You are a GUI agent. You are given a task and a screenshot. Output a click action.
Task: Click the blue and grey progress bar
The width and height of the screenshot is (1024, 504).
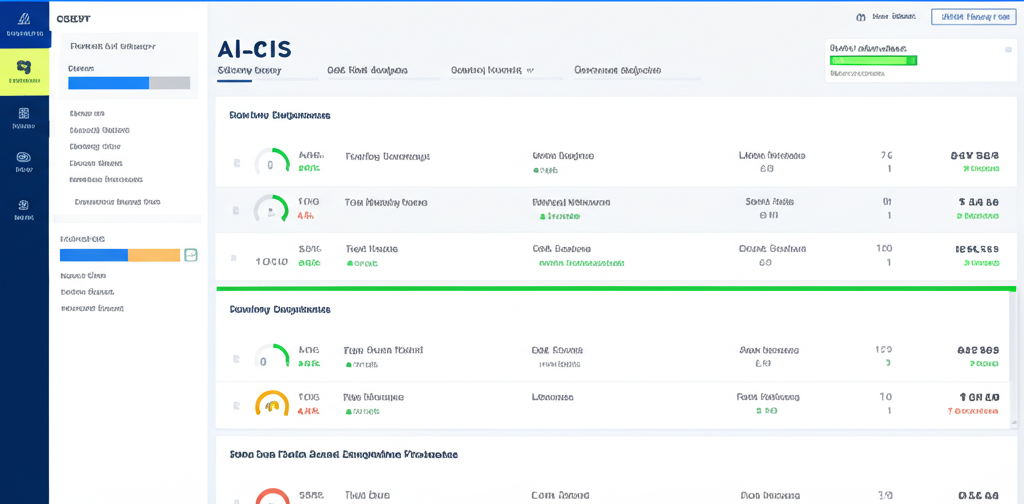(129, 83)
